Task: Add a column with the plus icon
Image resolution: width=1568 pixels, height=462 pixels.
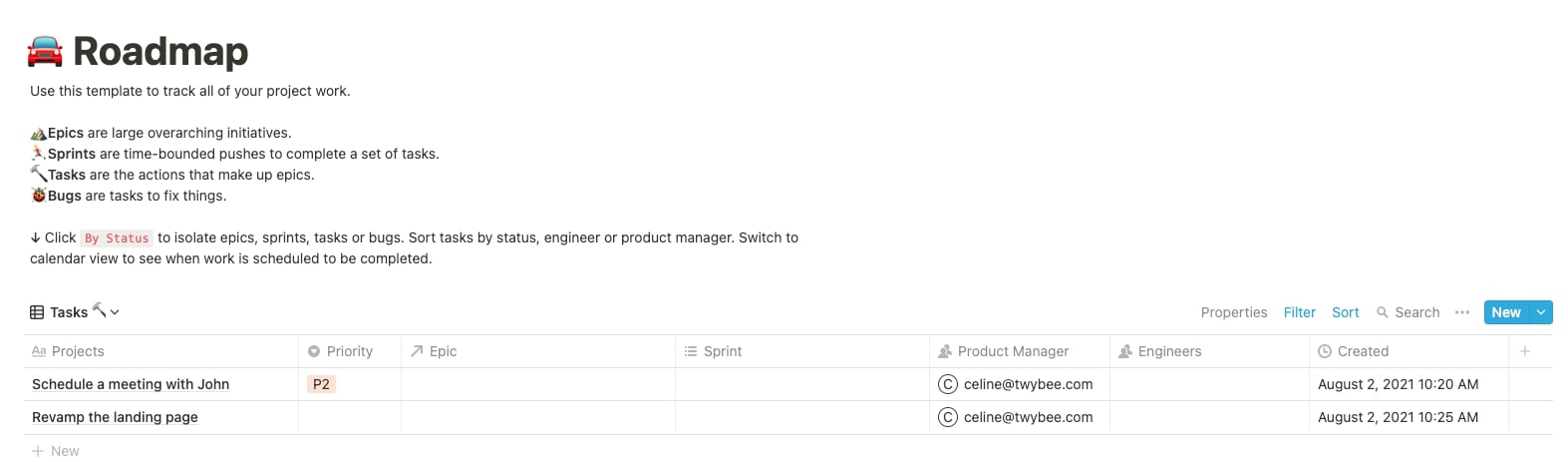Action: pyautogui.click(x=1525, y=351)
